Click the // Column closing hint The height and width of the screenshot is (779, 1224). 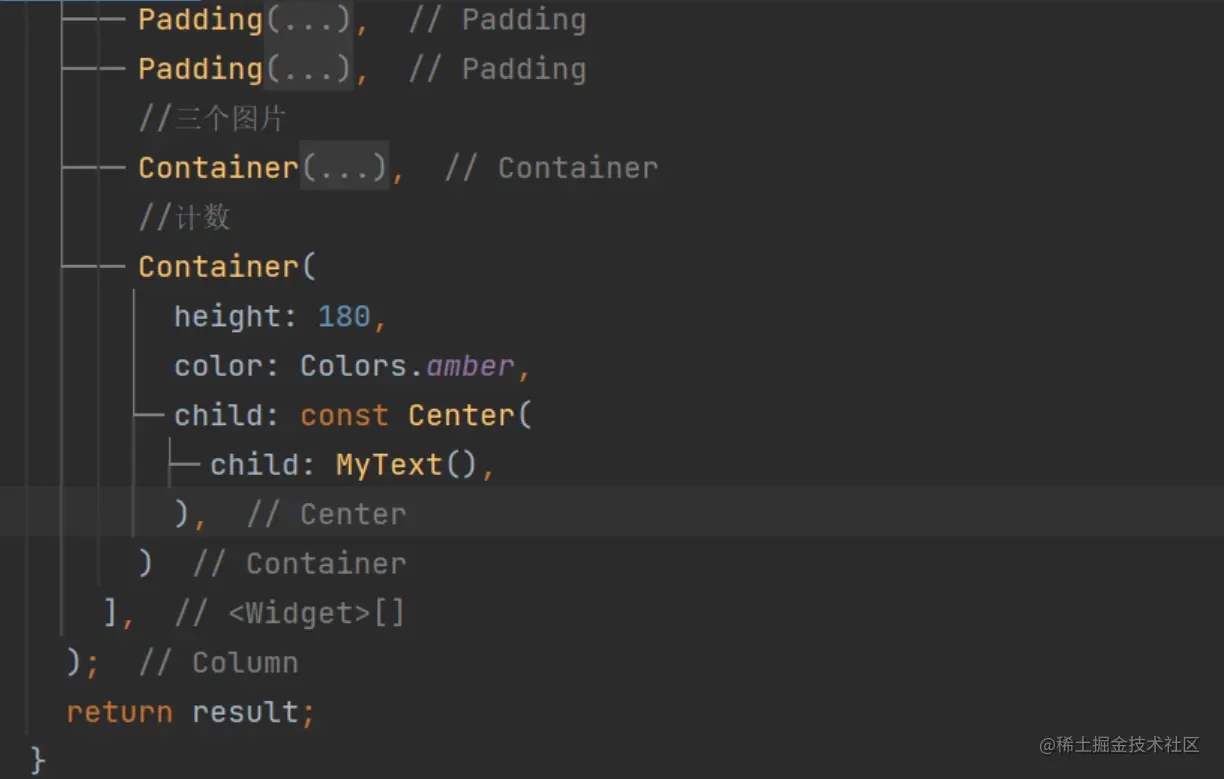[218, 662]
